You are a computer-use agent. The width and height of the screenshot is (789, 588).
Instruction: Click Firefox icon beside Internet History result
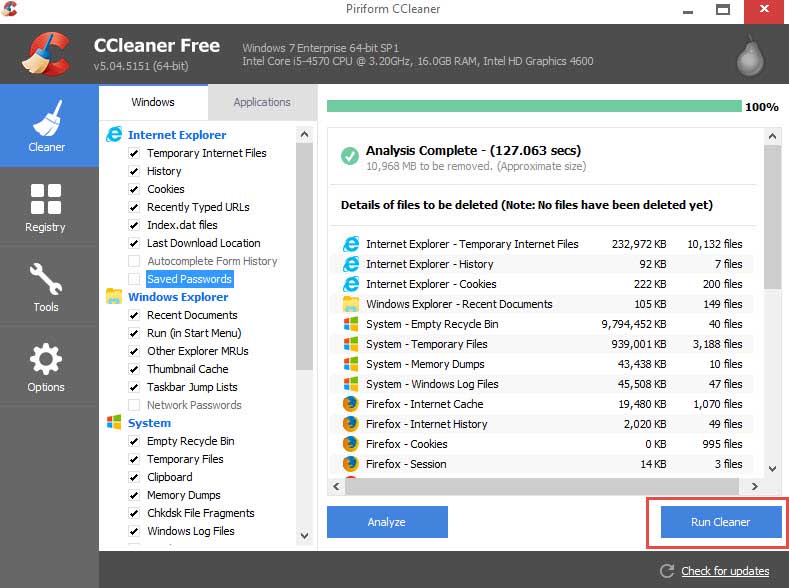(351, 424)
